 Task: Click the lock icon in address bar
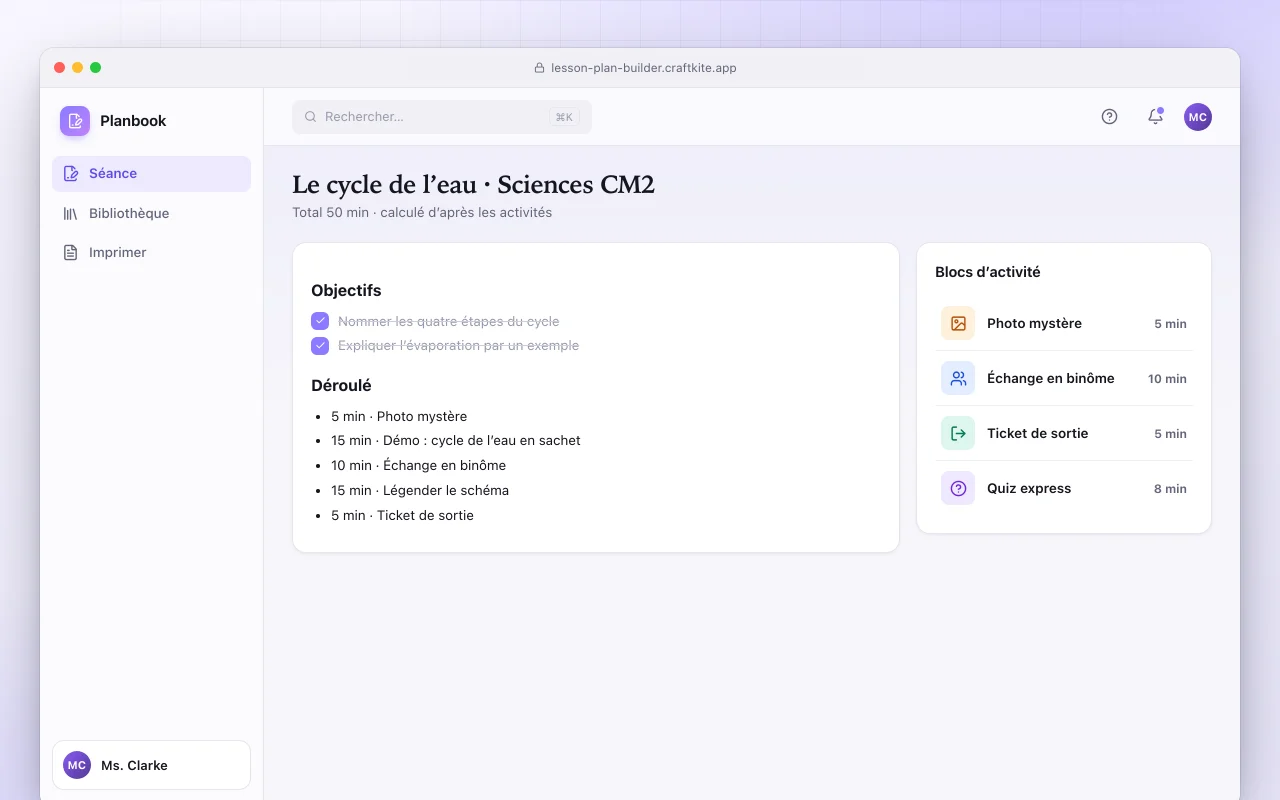(540, 68)
